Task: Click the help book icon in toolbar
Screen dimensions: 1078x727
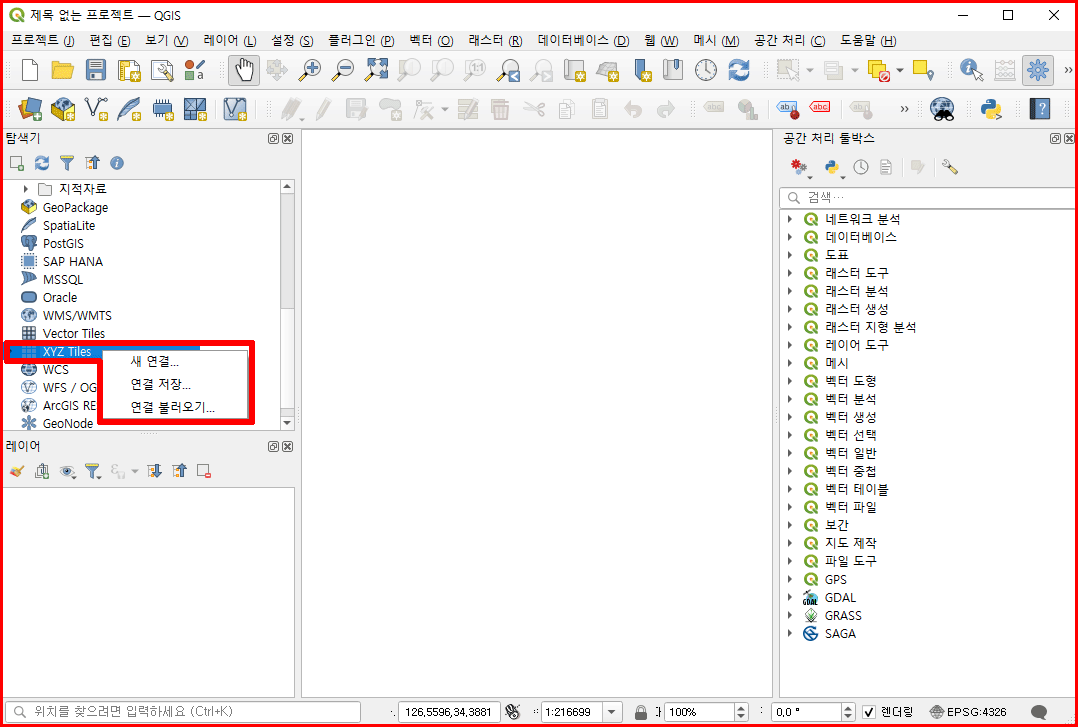Action: 1040,109
